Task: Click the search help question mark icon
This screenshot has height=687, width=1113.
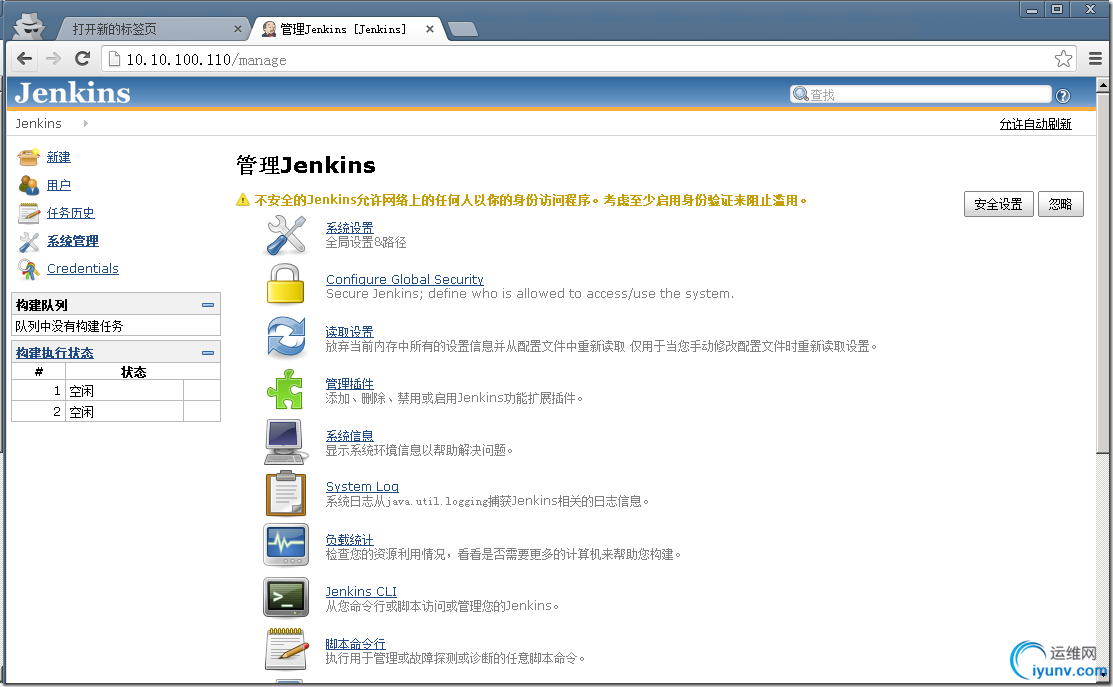Action: pos(1063,96)
